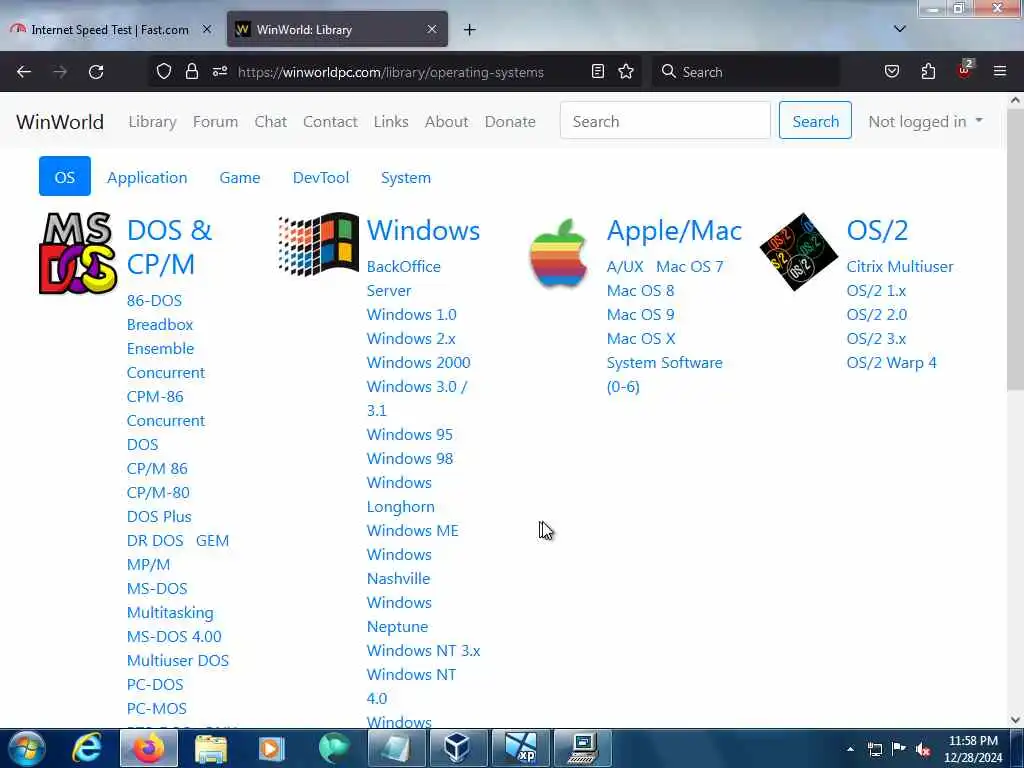
Task: Launch Internet Explorer from taskbar
Action: pyautogui.click(x=86, y=748)
